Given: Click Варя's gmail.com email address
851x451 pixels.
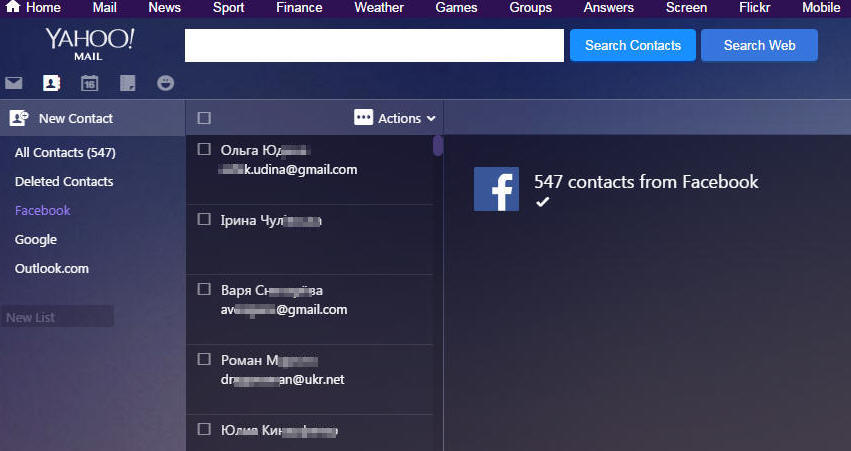Looking at the screenshot, I should (284, 310).
